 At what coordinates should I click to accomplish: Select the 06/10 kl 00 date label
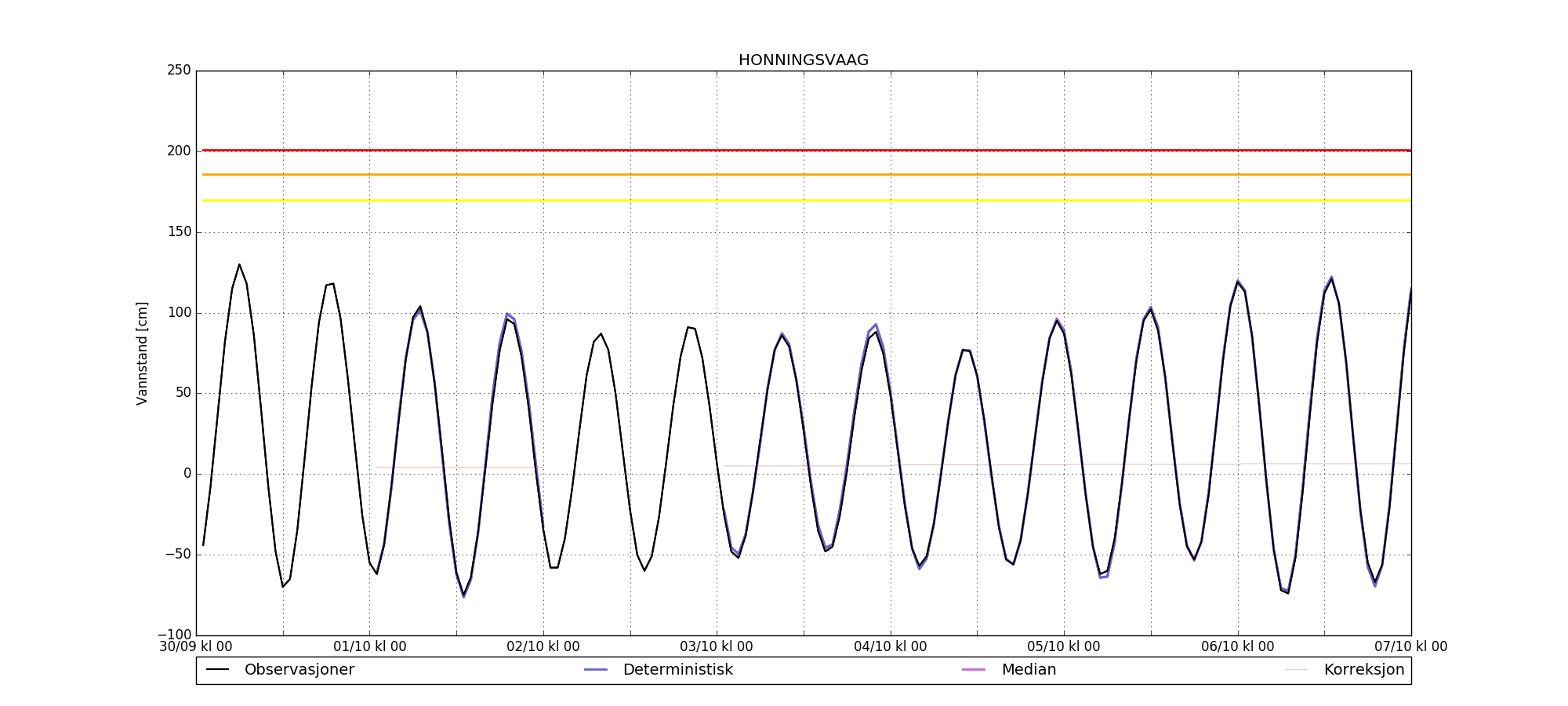(1237, 647)
